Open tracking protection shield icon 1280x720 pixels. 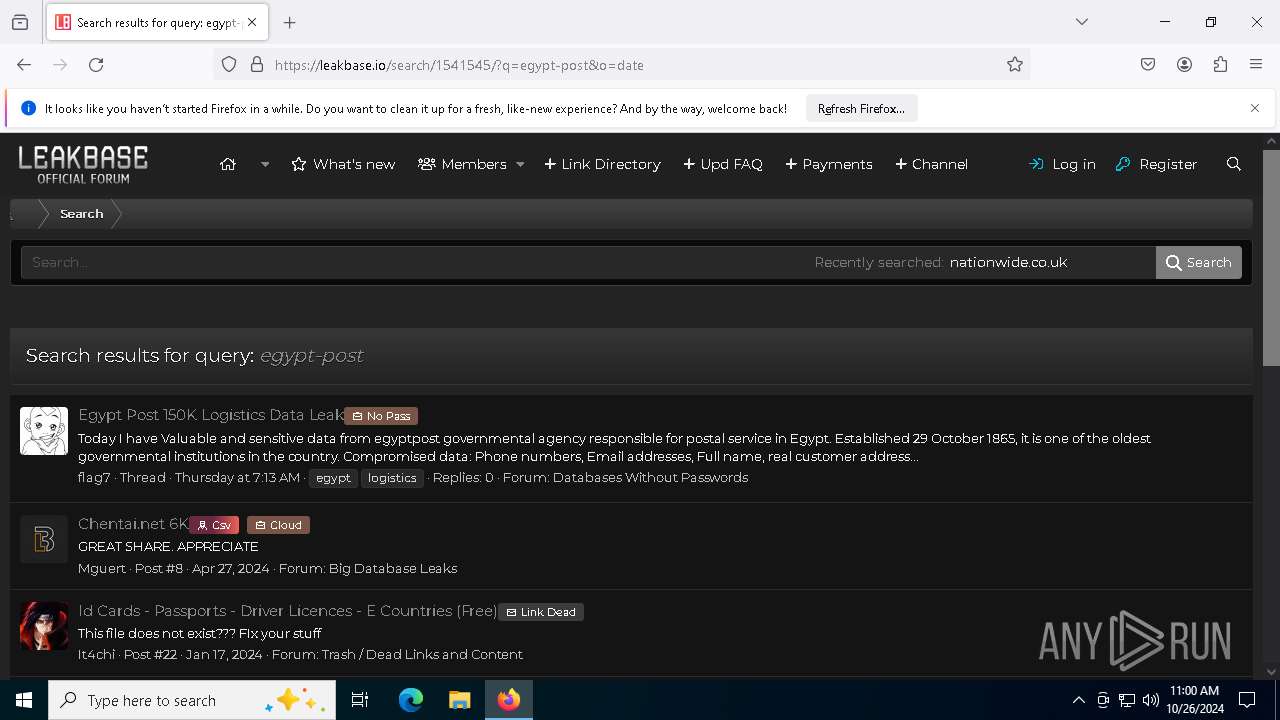pos(229,65)
